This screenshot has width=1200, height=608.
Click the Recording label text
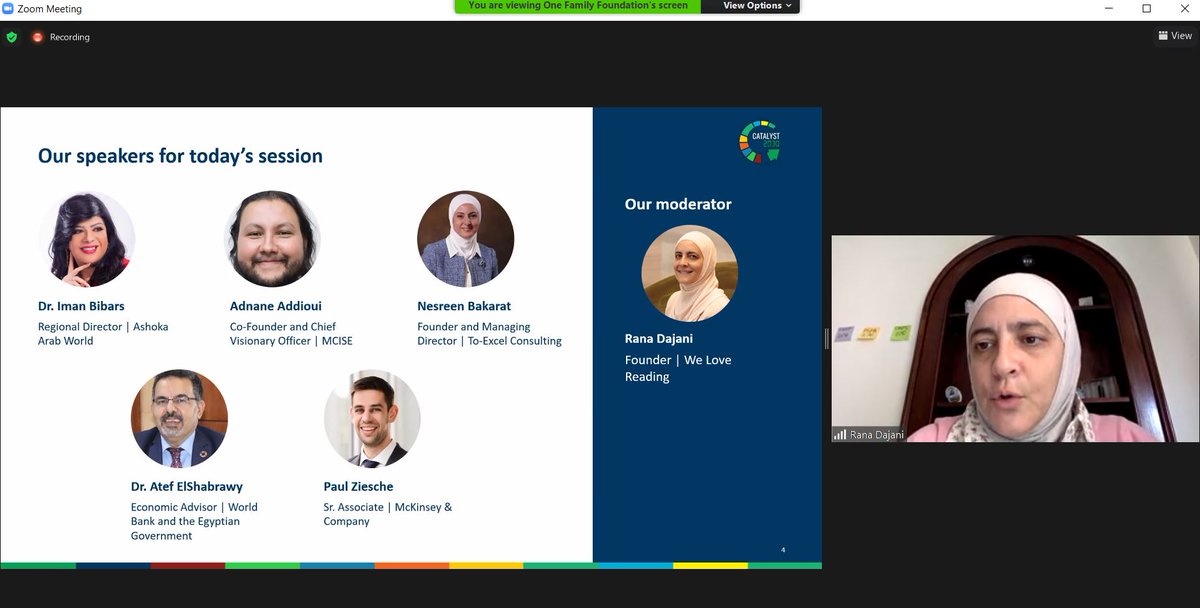70,37
